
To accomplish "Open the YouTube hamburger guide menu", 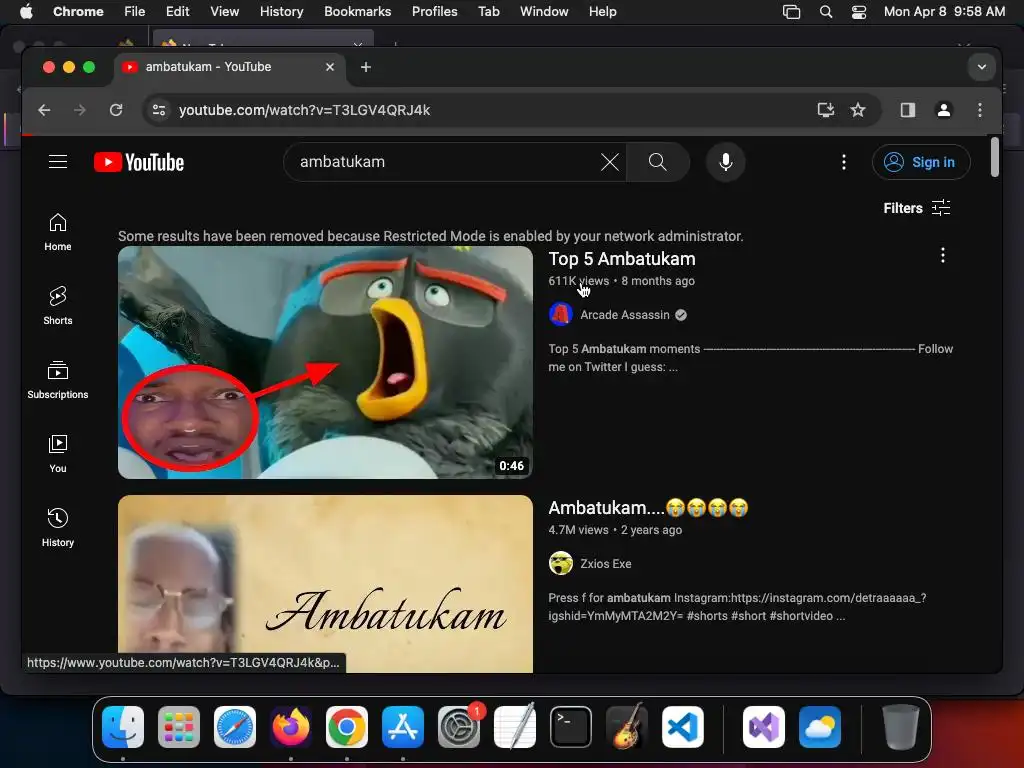I will click(x=57, y=161).
